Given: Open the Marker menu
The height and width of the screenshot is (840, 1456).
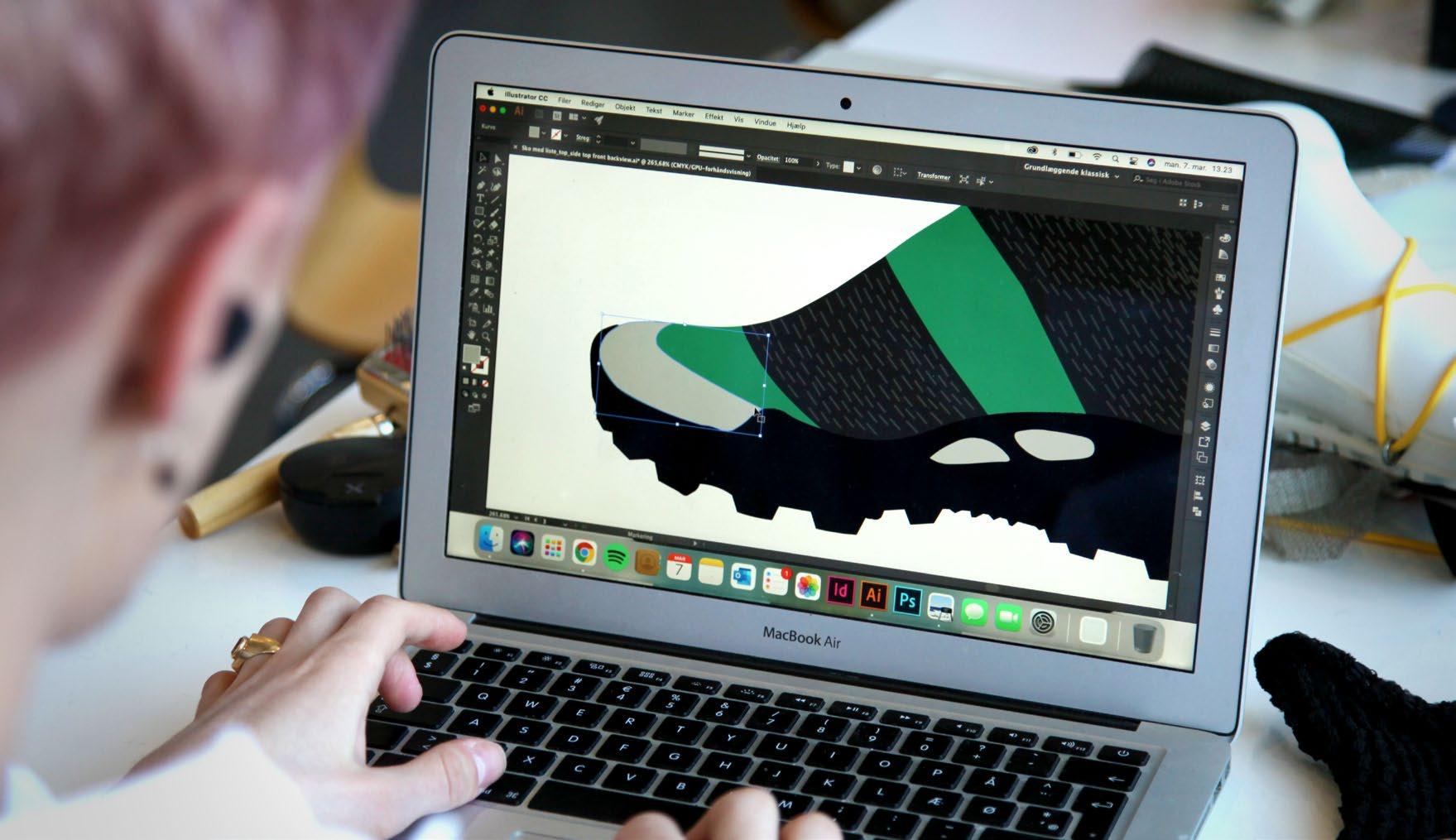Looking at the screenshot, I should click(684, 114).
